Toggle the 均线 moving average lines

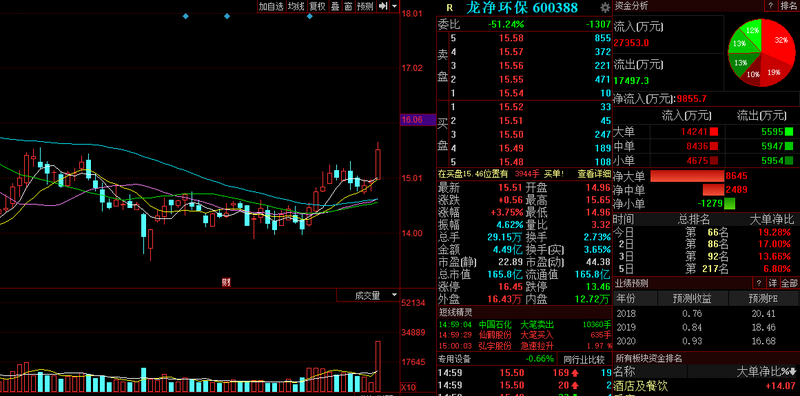click(296, 6)
